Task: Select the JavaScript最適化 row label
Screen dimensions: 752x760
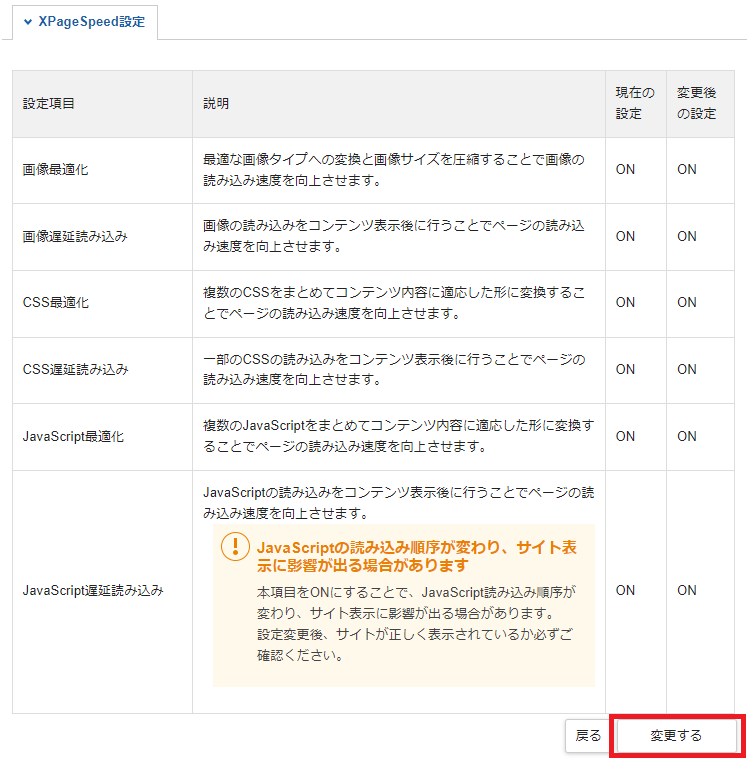Action: tap(73, 436)
